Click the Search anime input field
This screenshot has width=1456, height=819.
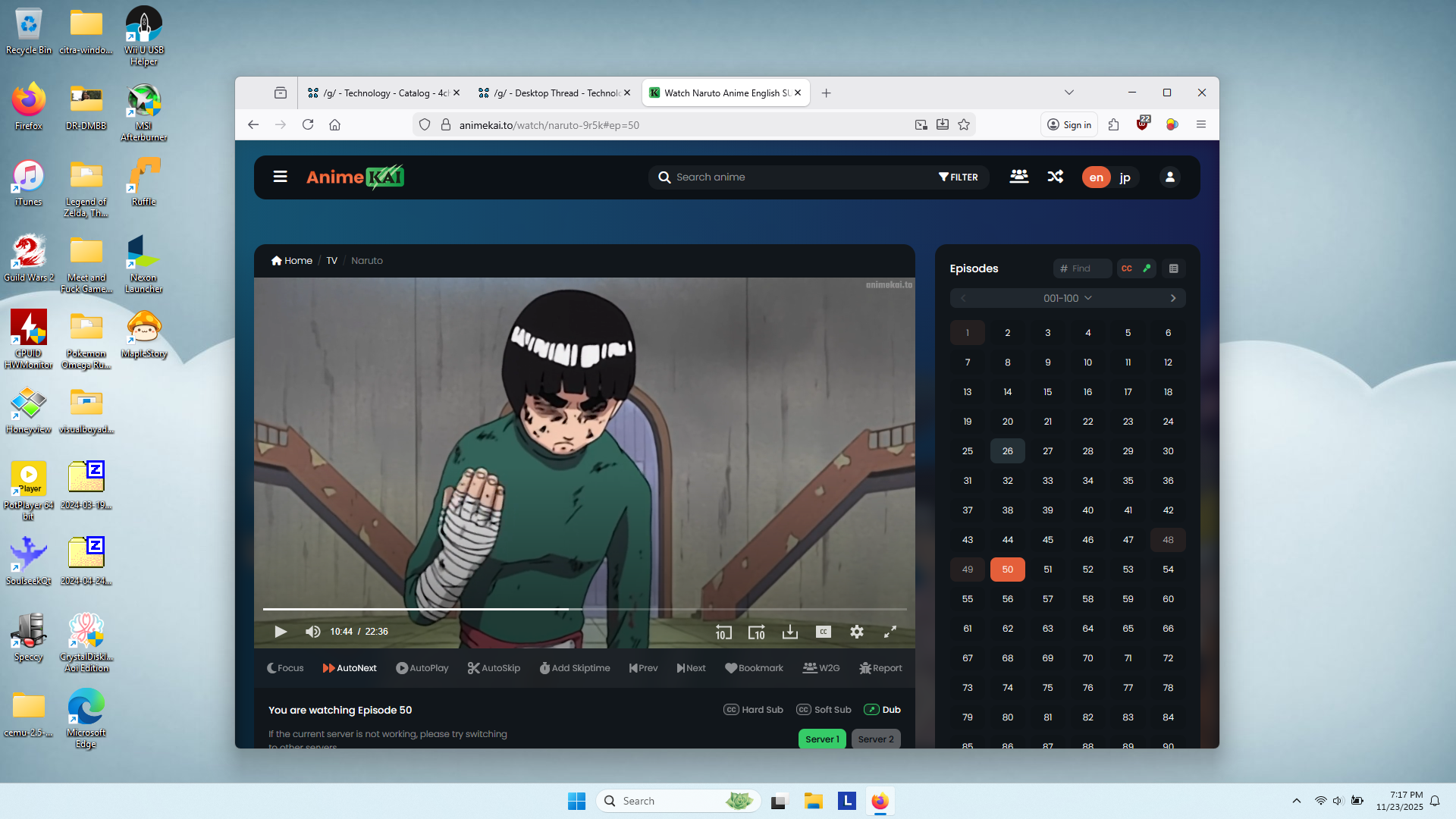tap(796, 177)
